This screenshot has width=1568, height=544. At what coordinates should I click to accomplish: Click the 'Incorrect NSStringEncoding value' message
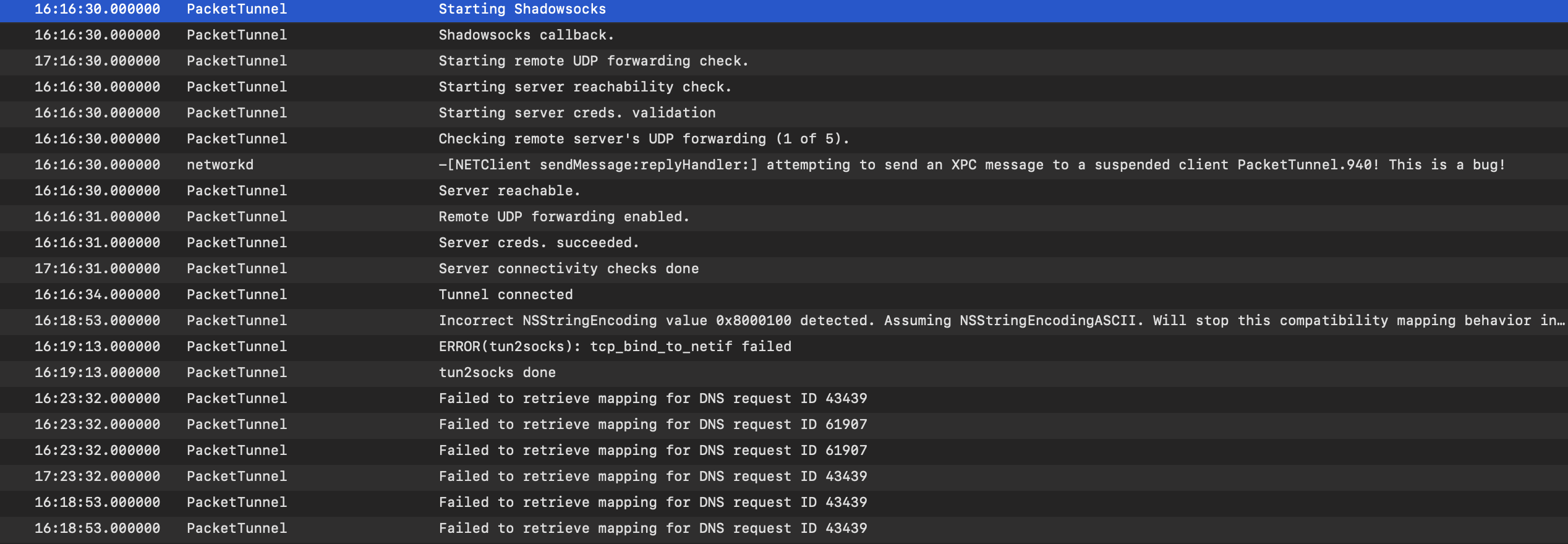(1002, 321)
